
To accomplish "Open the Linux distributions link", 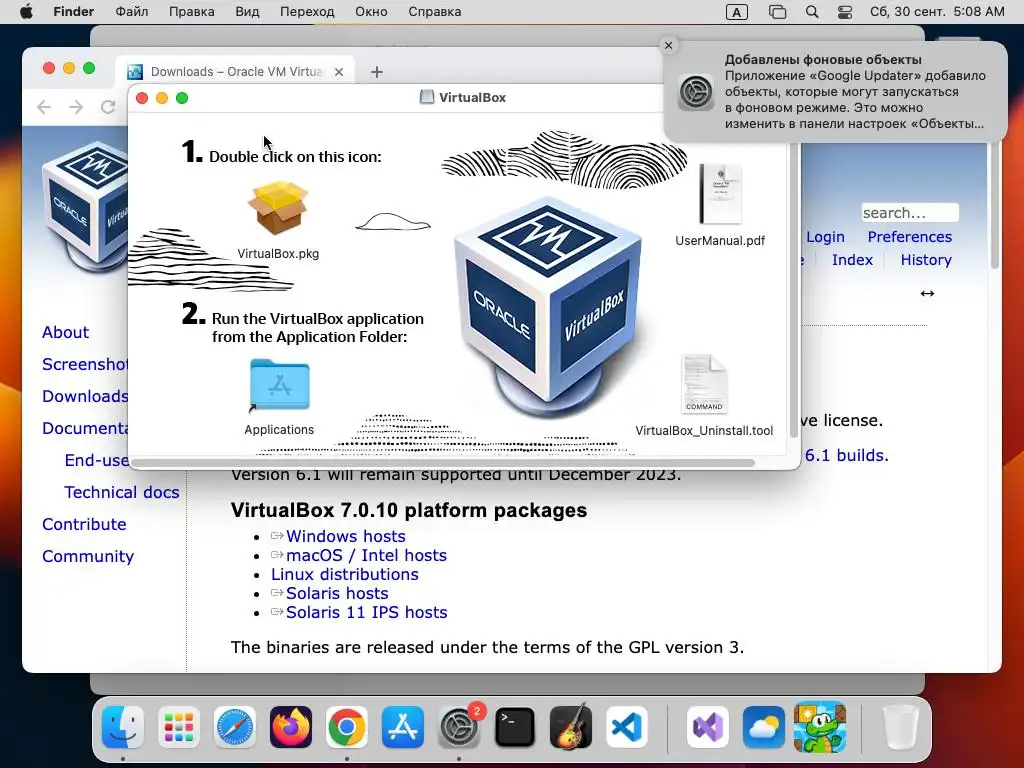I will point(345,574).
